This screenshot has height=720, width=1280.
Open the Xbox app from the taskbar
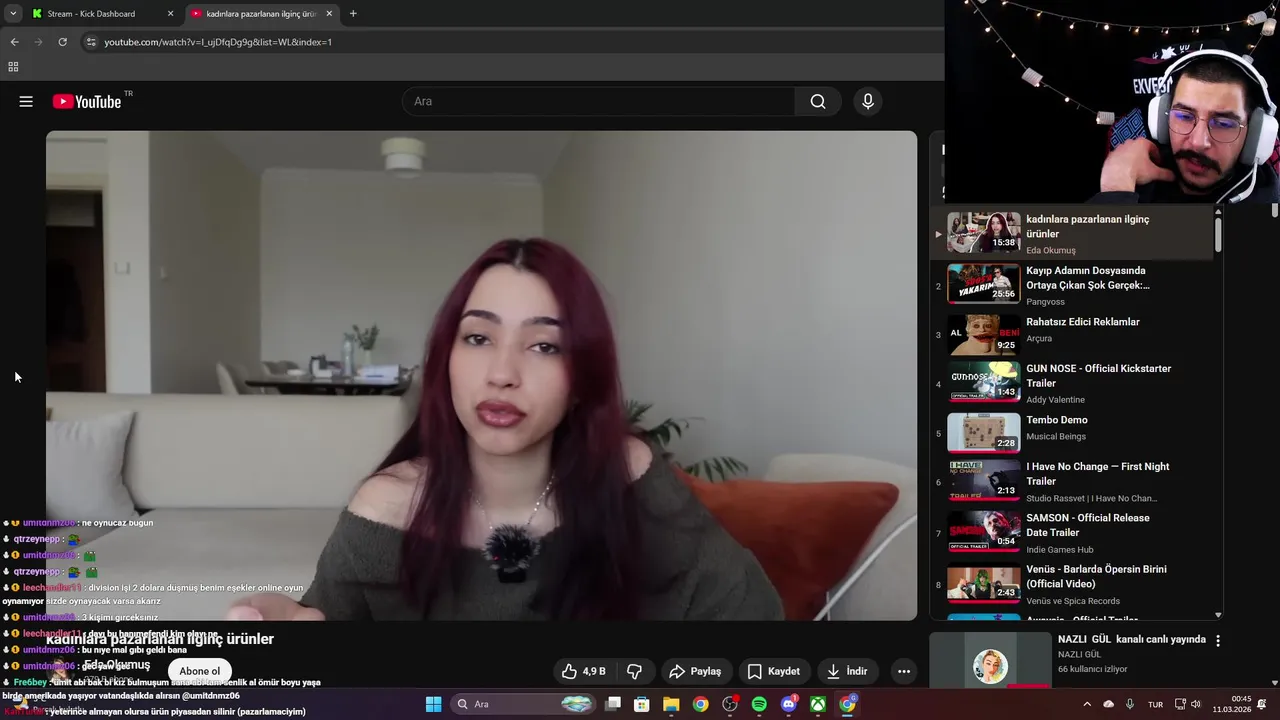[x=818, y=704]
